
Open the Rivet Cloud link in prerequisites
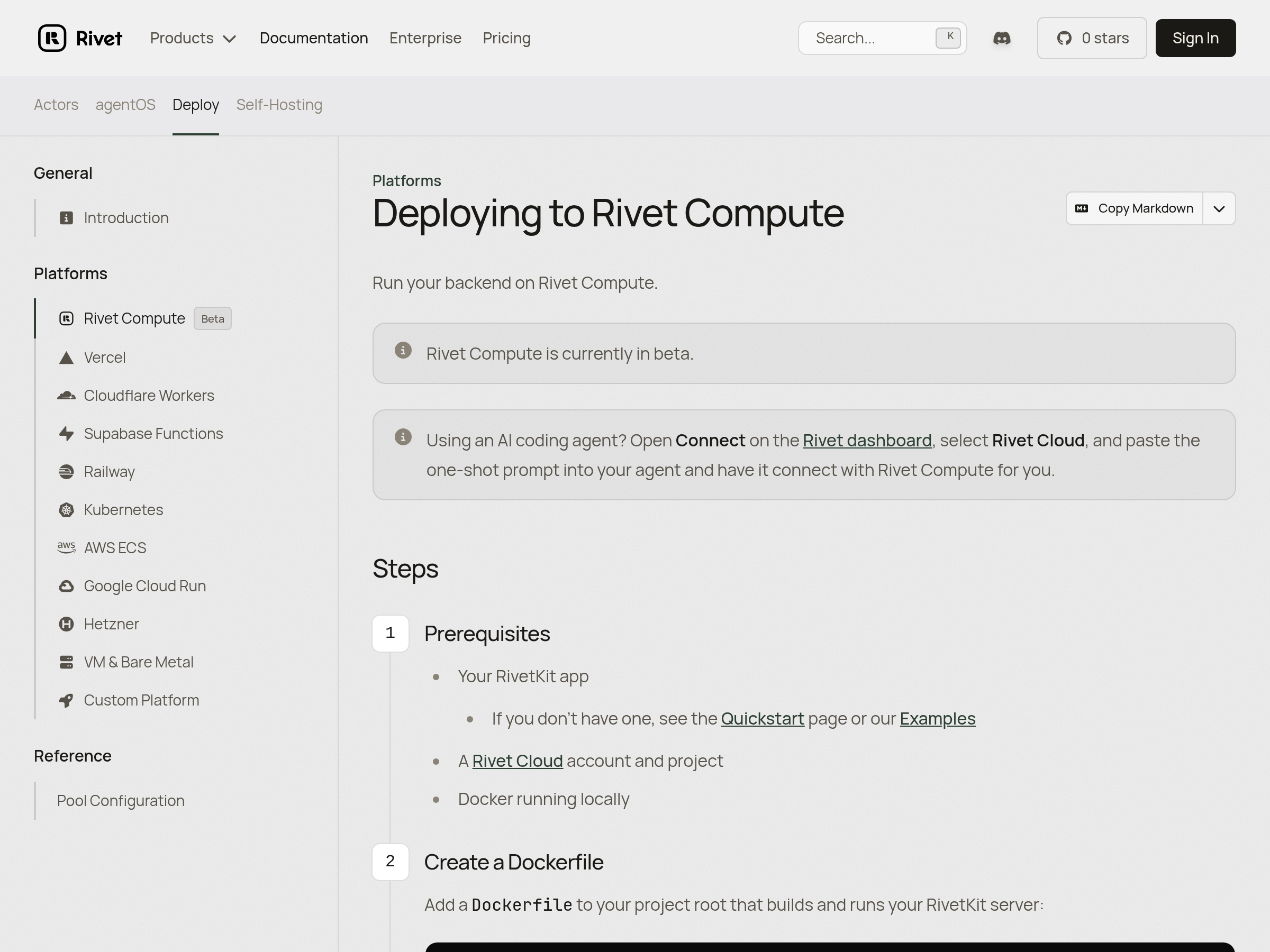pyautogui.click(x=518, y=761)
